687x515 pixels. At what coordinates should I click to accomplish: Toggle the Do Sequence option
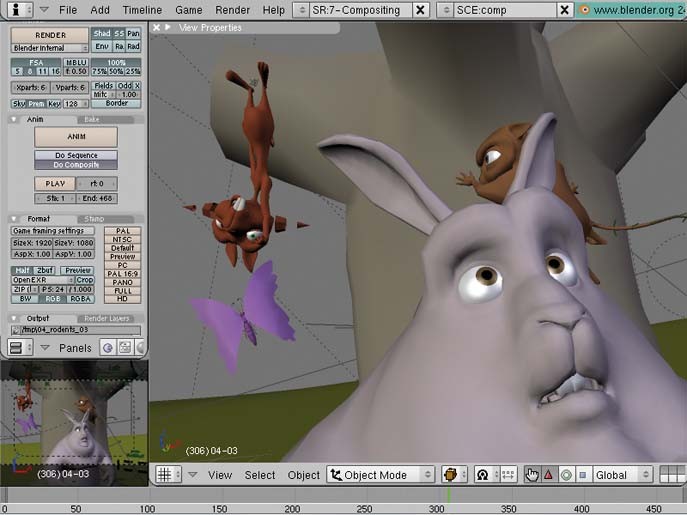pyautogui.click(x=75, y=155)
